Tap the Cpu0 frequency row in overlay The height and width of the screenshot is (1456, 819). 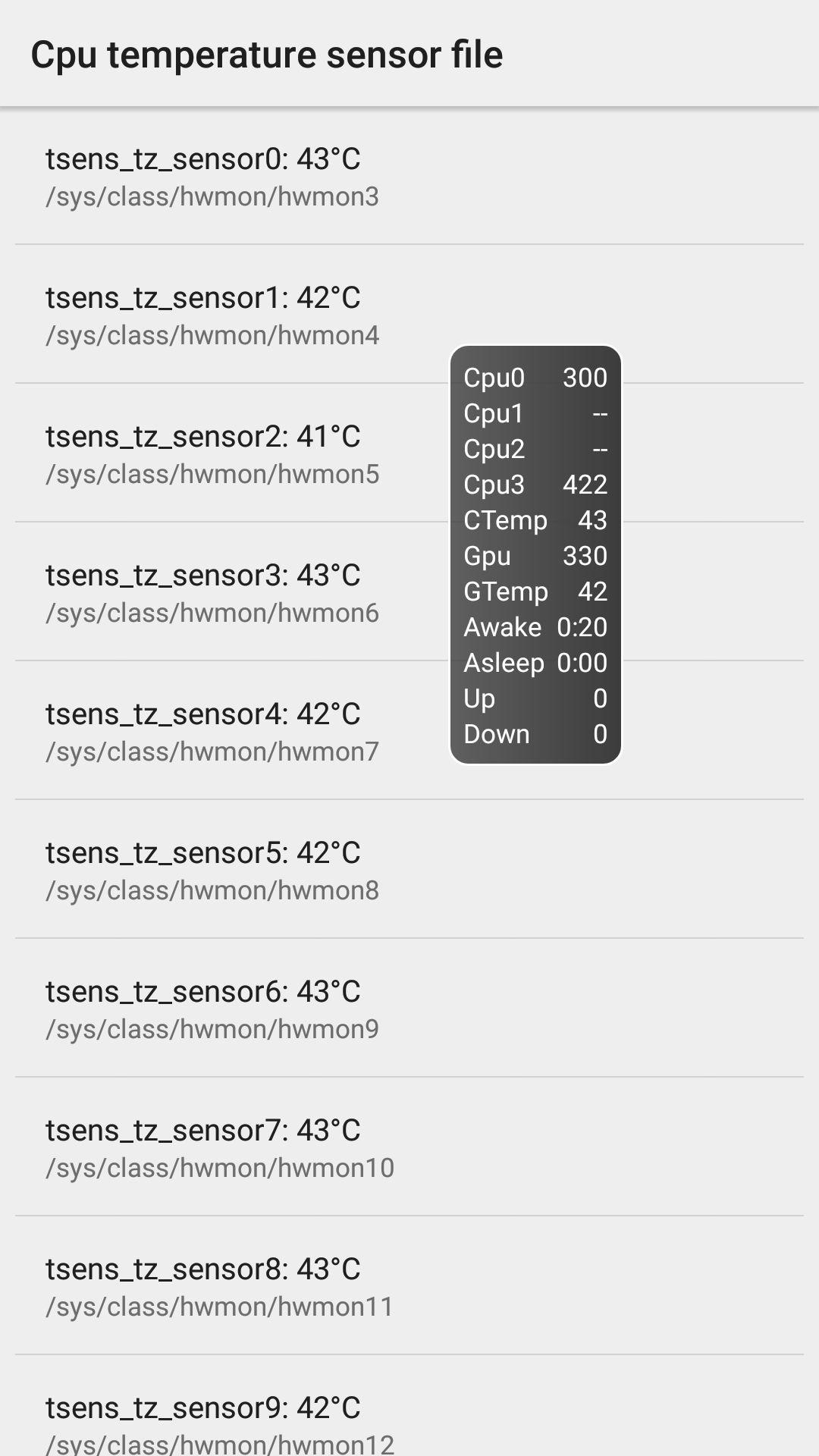535,378
